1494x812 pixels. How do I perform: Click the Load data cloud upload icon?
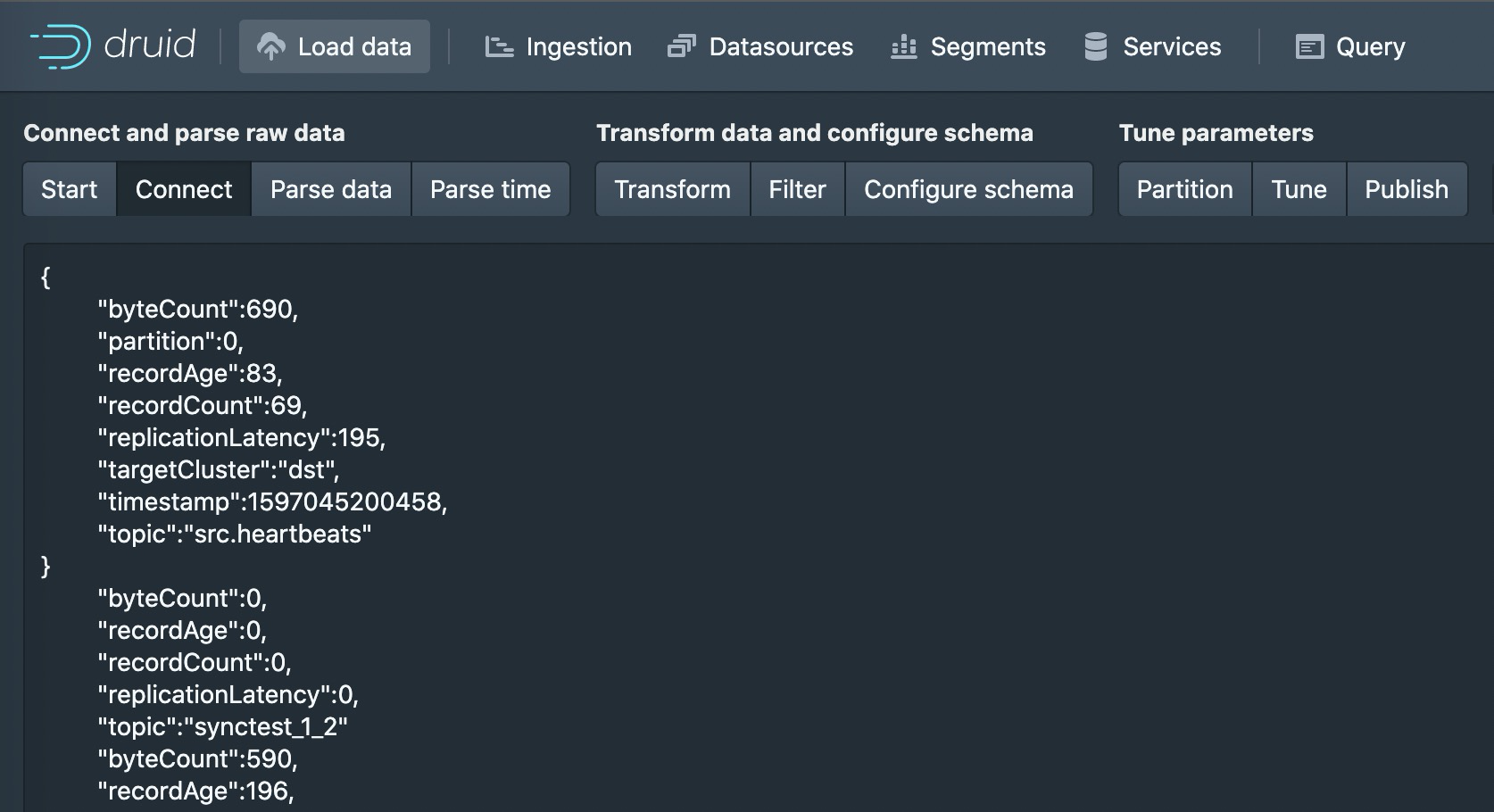(271, 46)
